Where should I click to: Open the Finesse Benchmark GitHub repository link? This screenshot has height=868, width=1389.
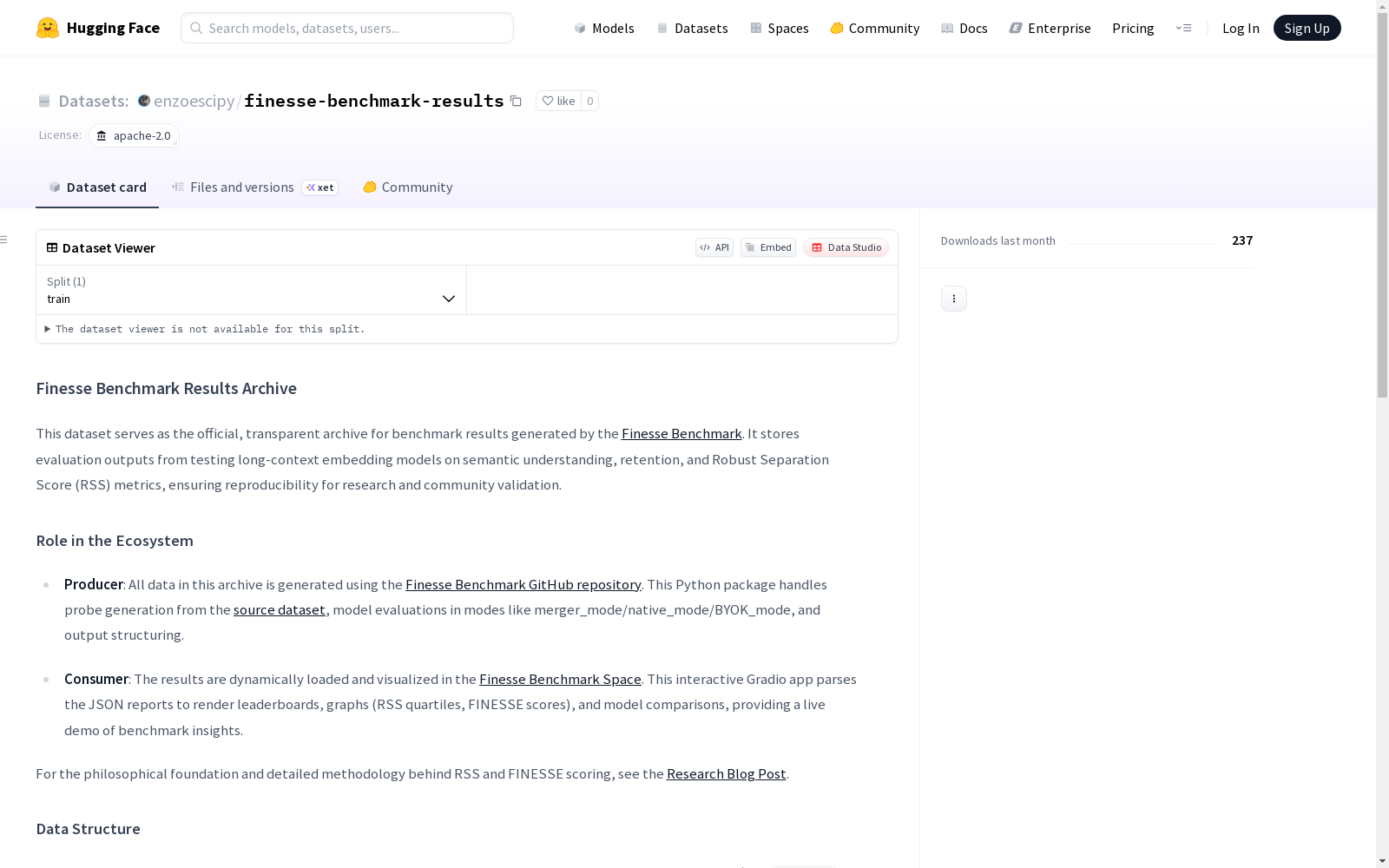[x=523, y=585]
